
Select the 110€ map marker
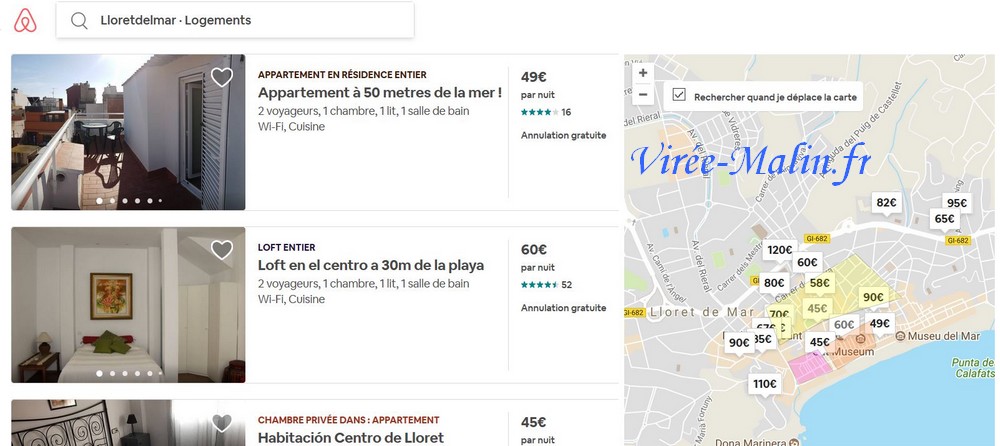pos(764,383)
